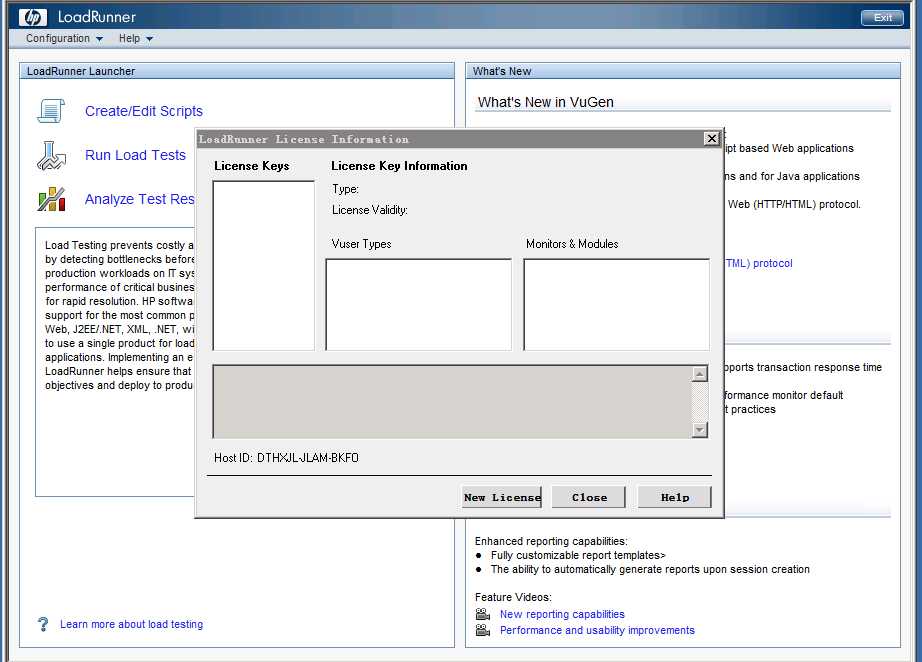Open the Analyze Test Results link

click(139, 199)
